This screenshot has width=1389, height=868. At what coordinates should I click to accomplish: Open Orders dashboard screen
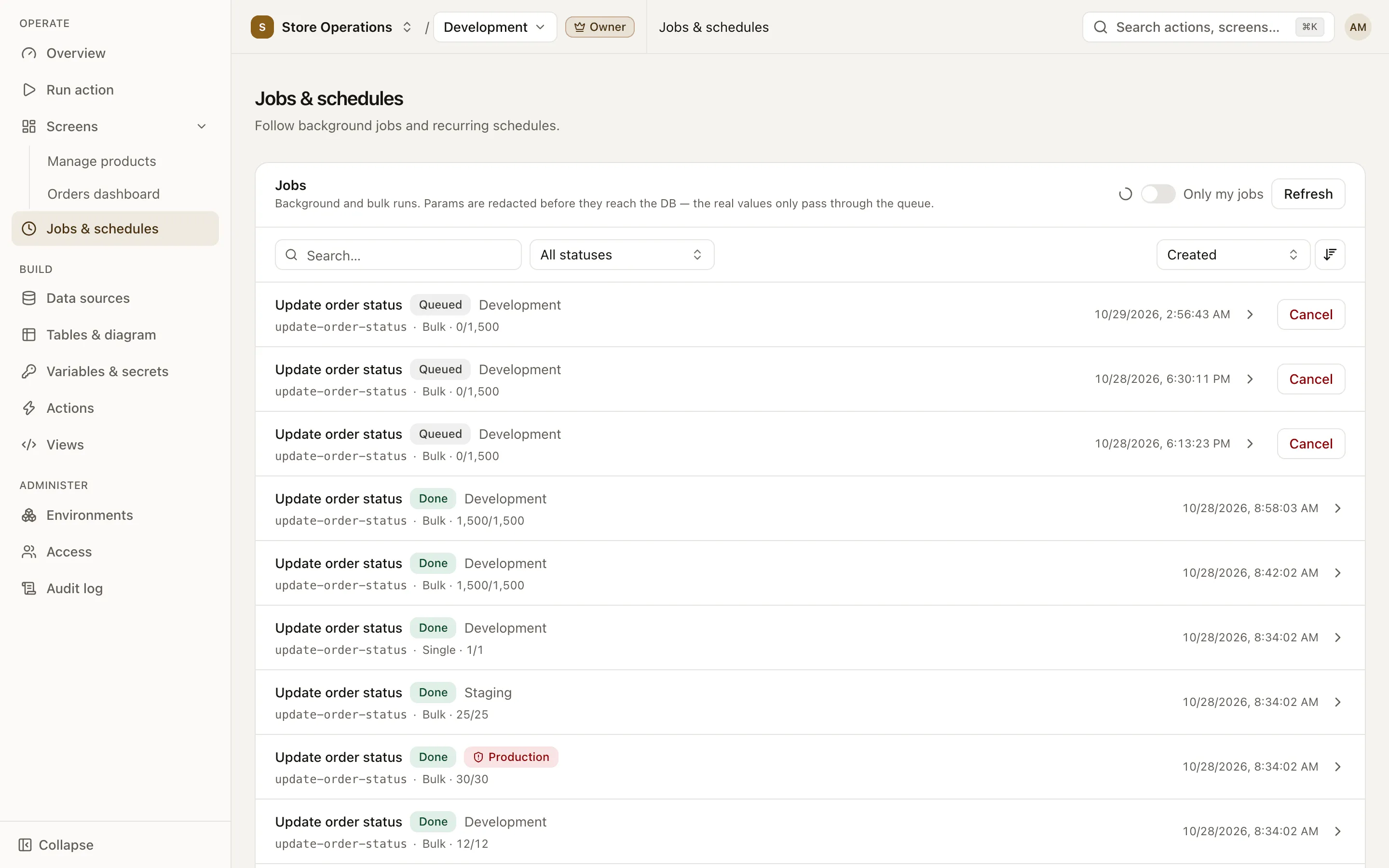103,194
